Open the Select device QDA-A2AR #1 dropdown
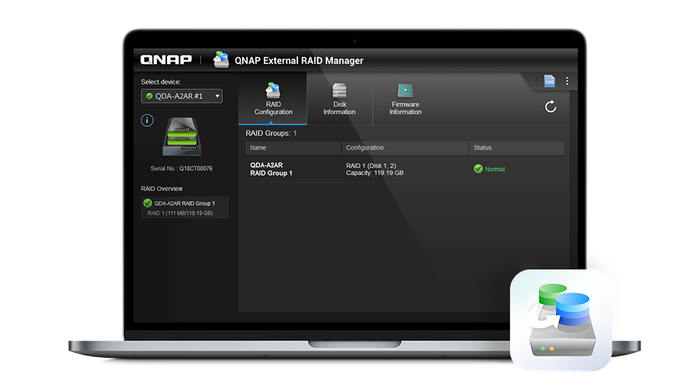 (x=182, y=96)
